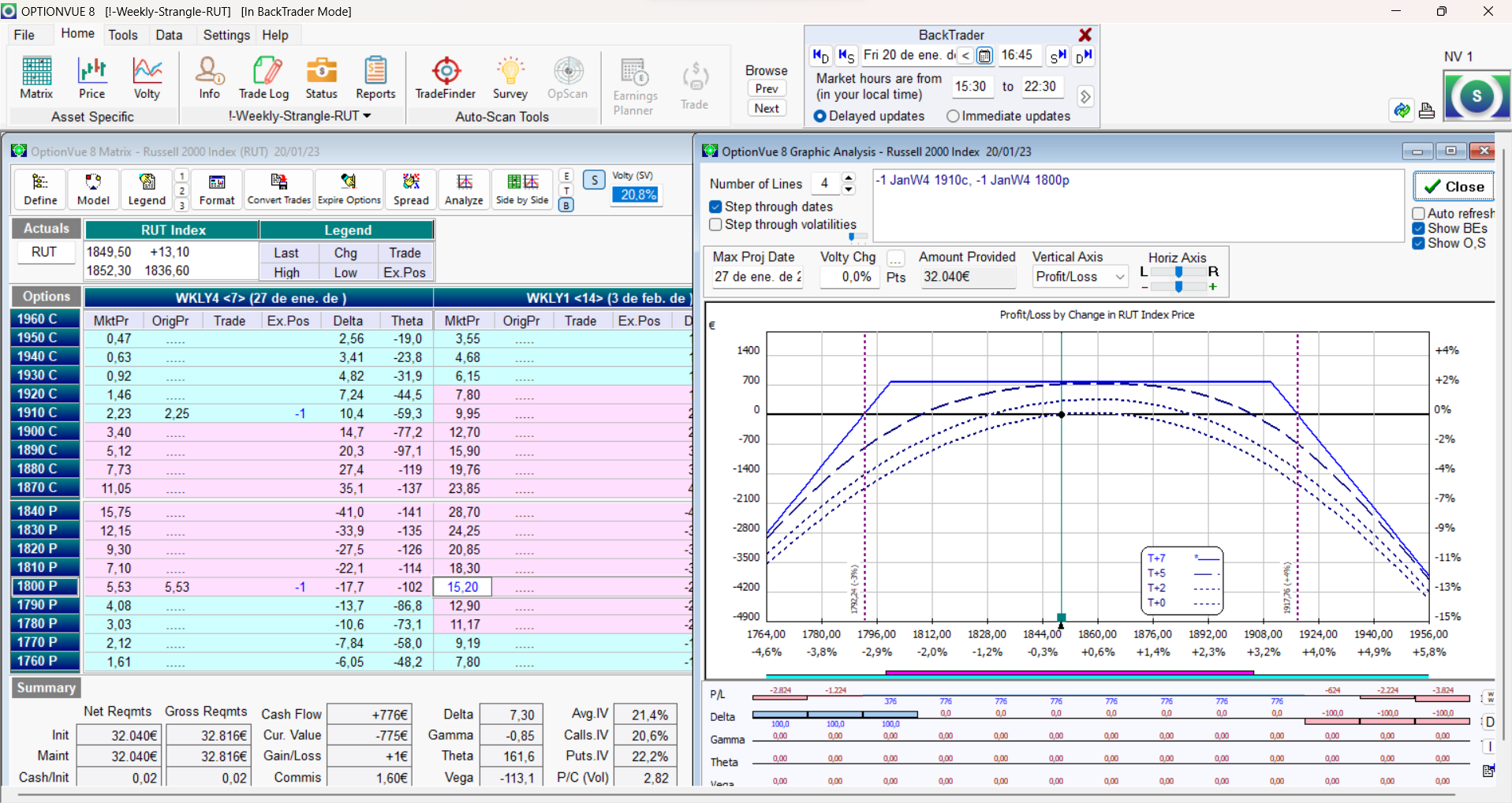Select Immediate updates radio button

(953, 116)
